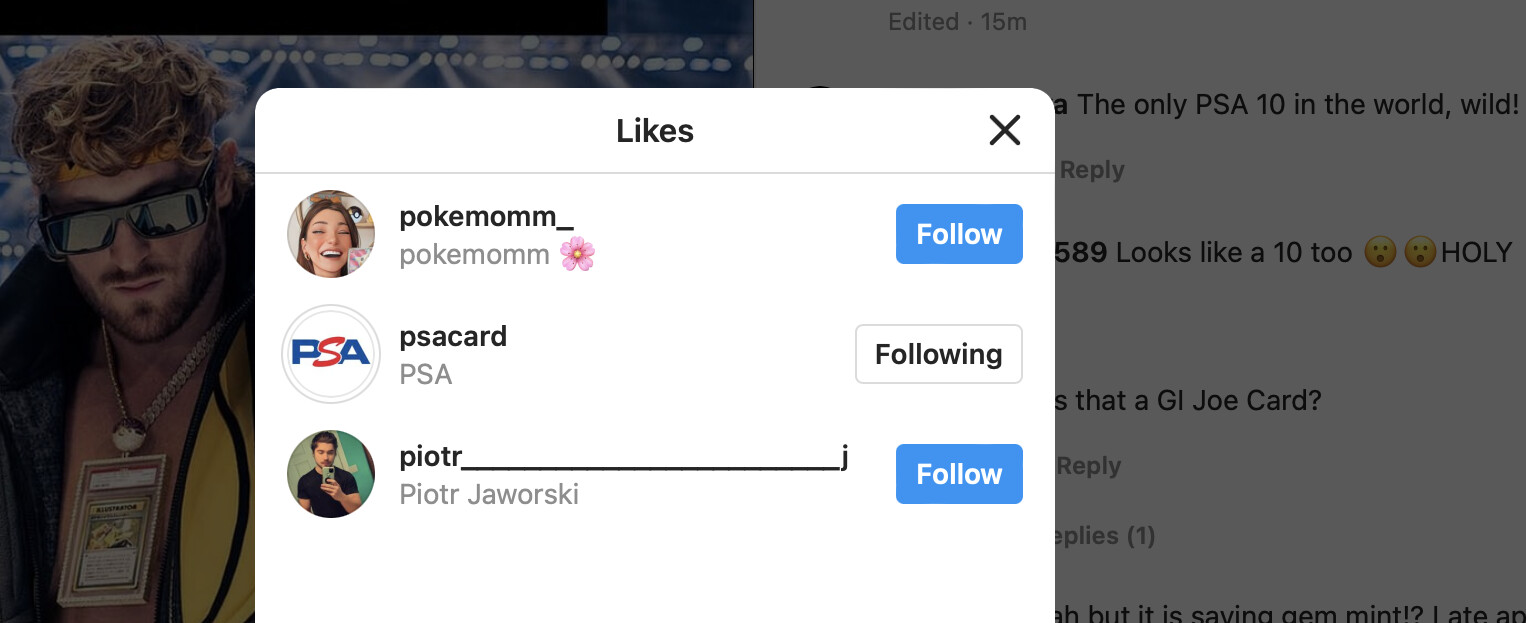Viewport: 1526px width, 623px height.
Task: Select the Likes dialog title
Action: [655, 131]
